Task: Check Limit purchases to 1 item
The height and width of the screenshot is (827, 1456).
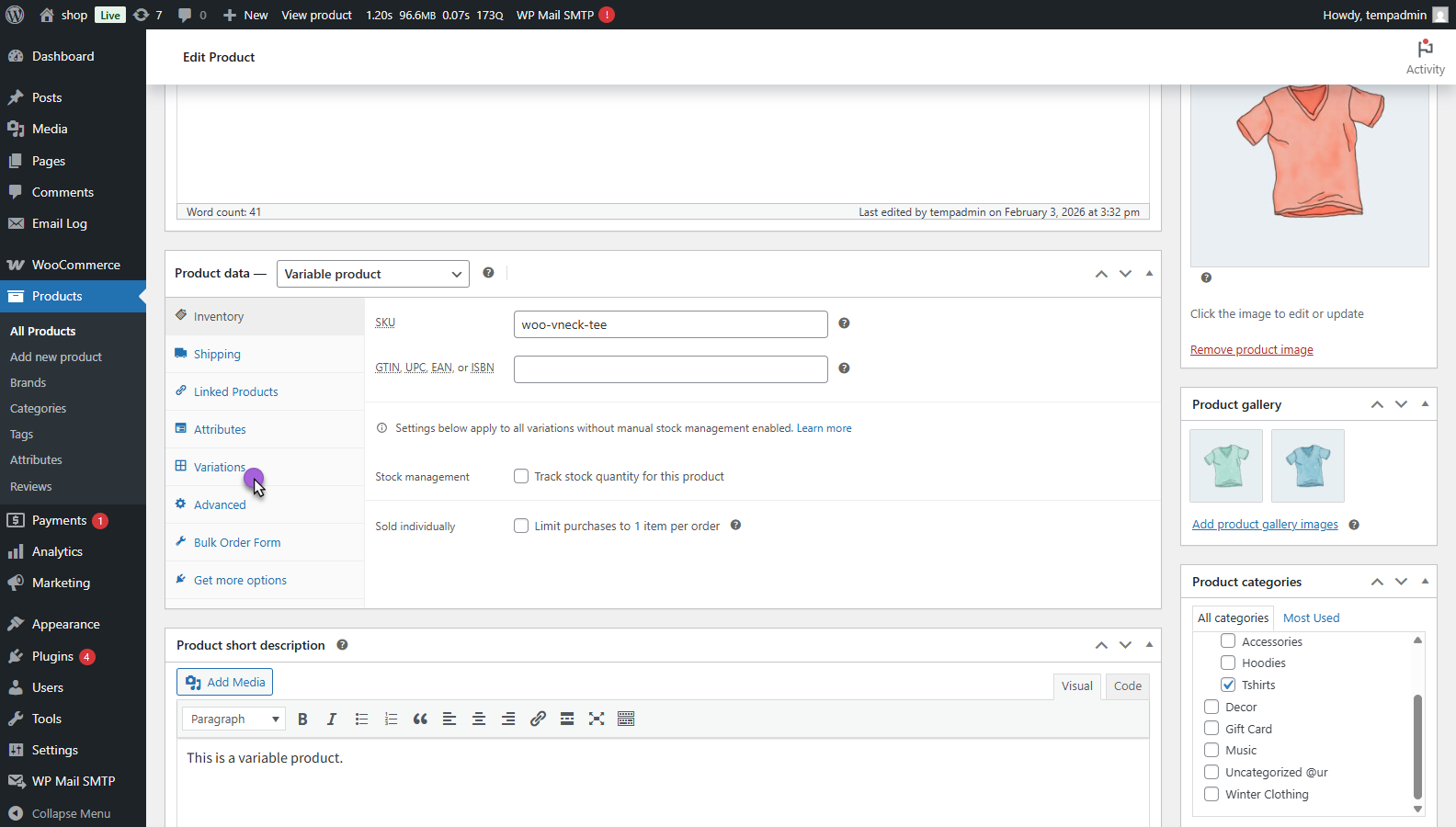Action: 521,526
